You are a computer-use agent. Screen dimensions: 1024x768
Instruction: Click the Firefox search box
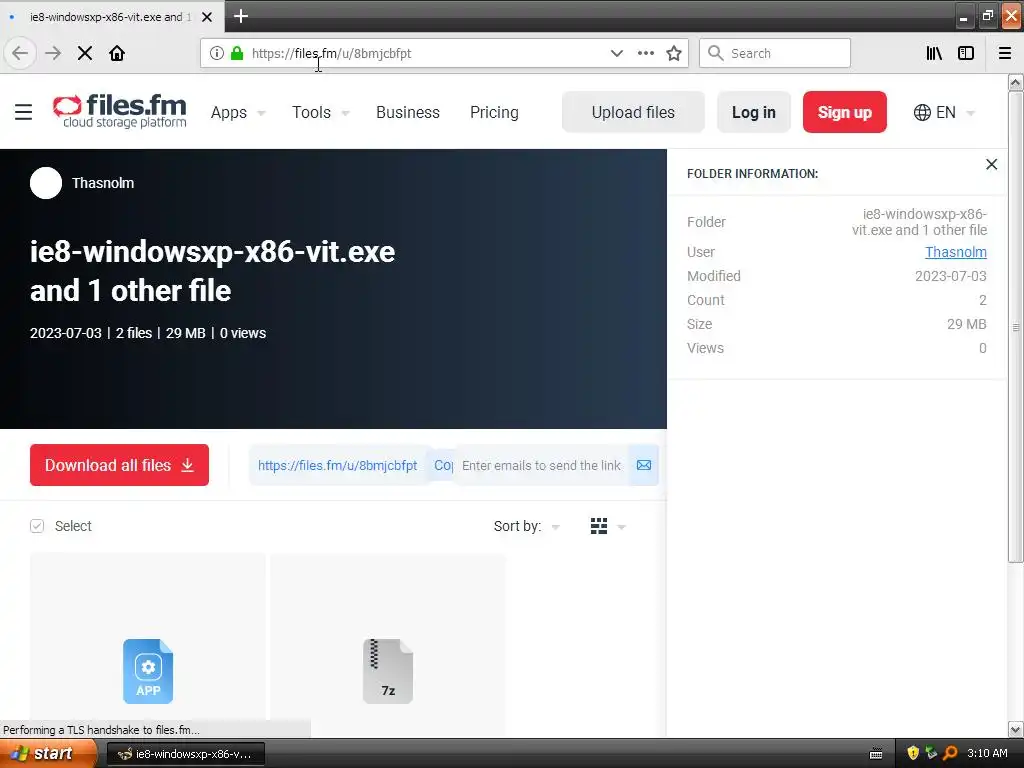point(775,53)
